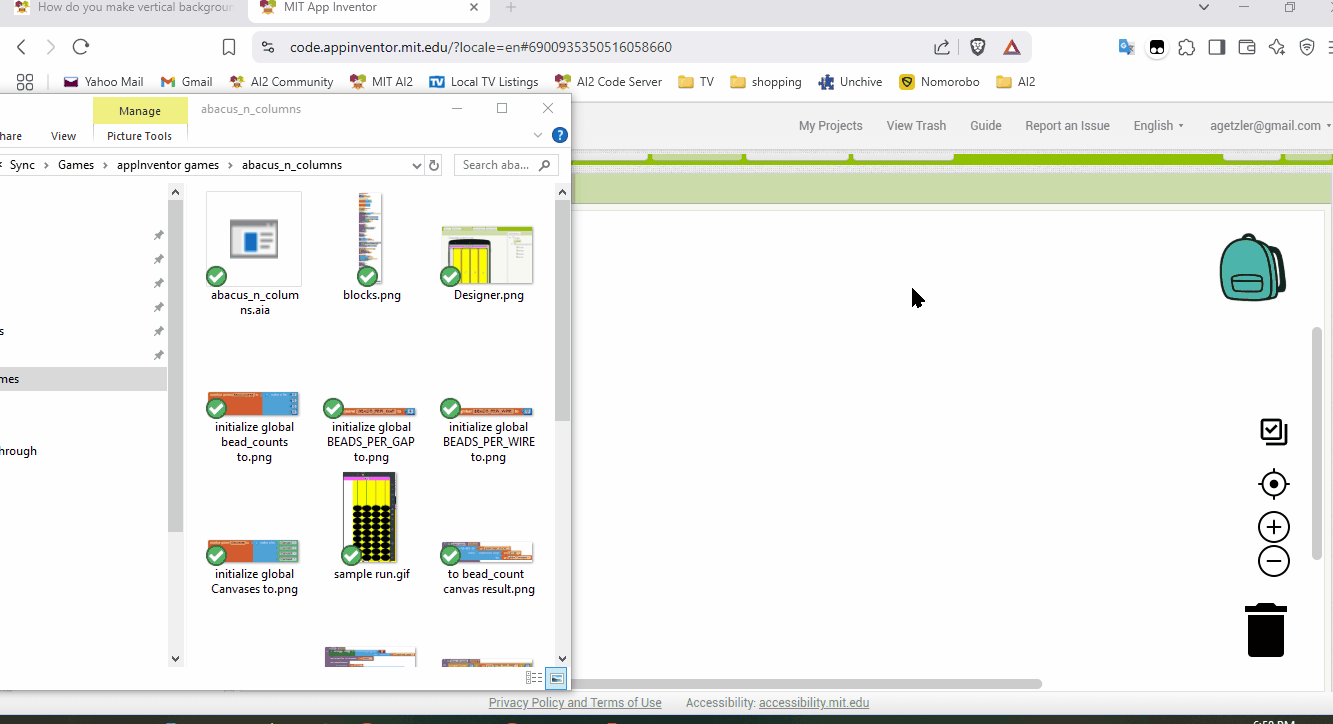Viewport: 1333px width, 724px height.
Task: Open Privacy Policy and Terms of Use link
Action: pos(575,703)
